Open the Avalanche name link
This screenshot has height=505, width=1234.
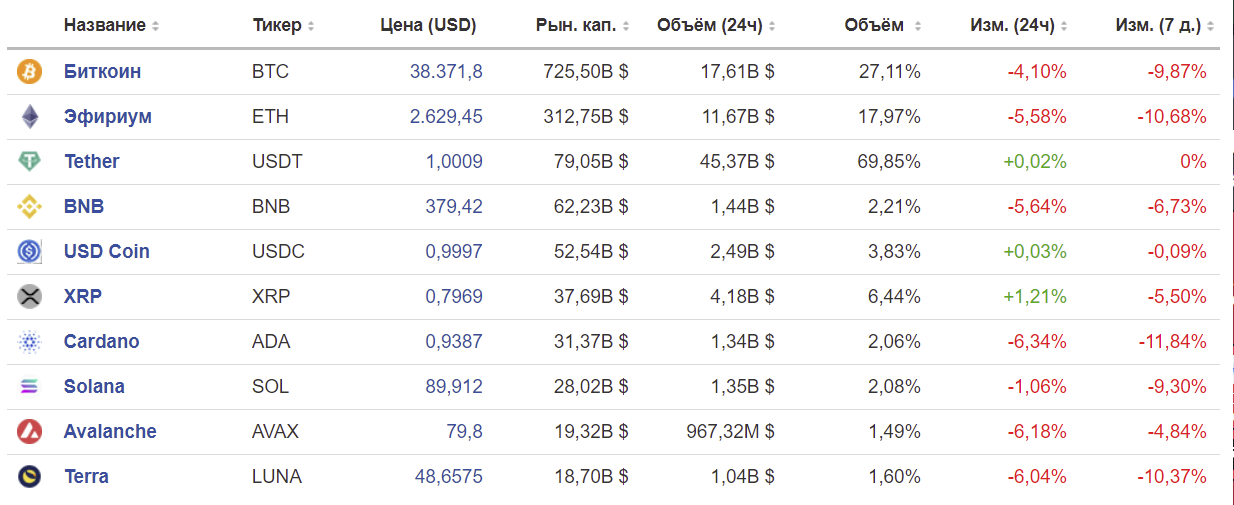click(110, 432)
